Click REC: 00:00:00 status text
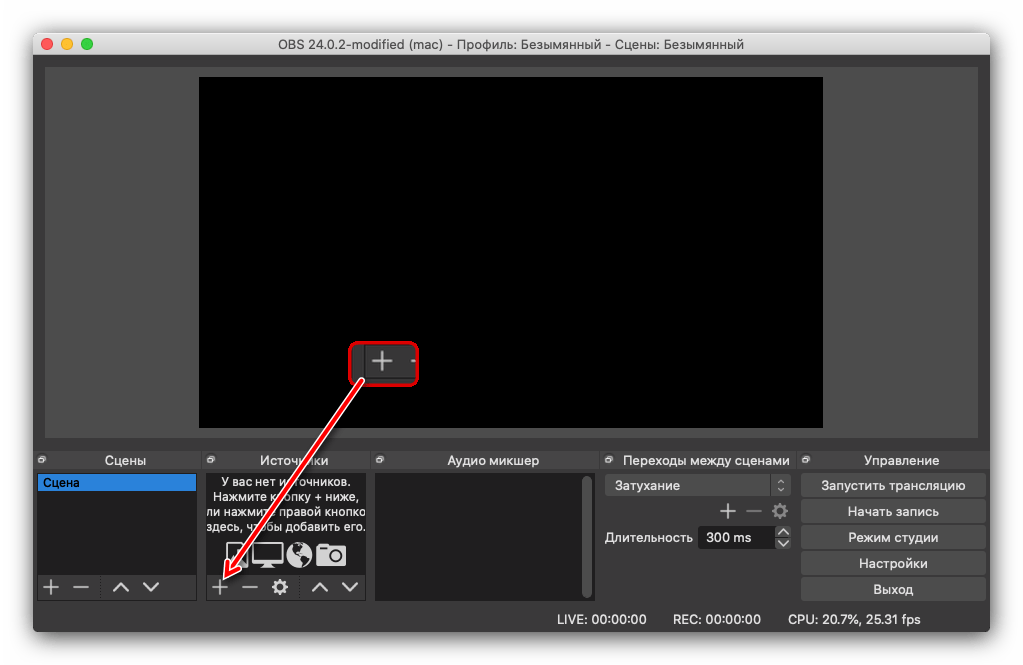 click(716, 619)
